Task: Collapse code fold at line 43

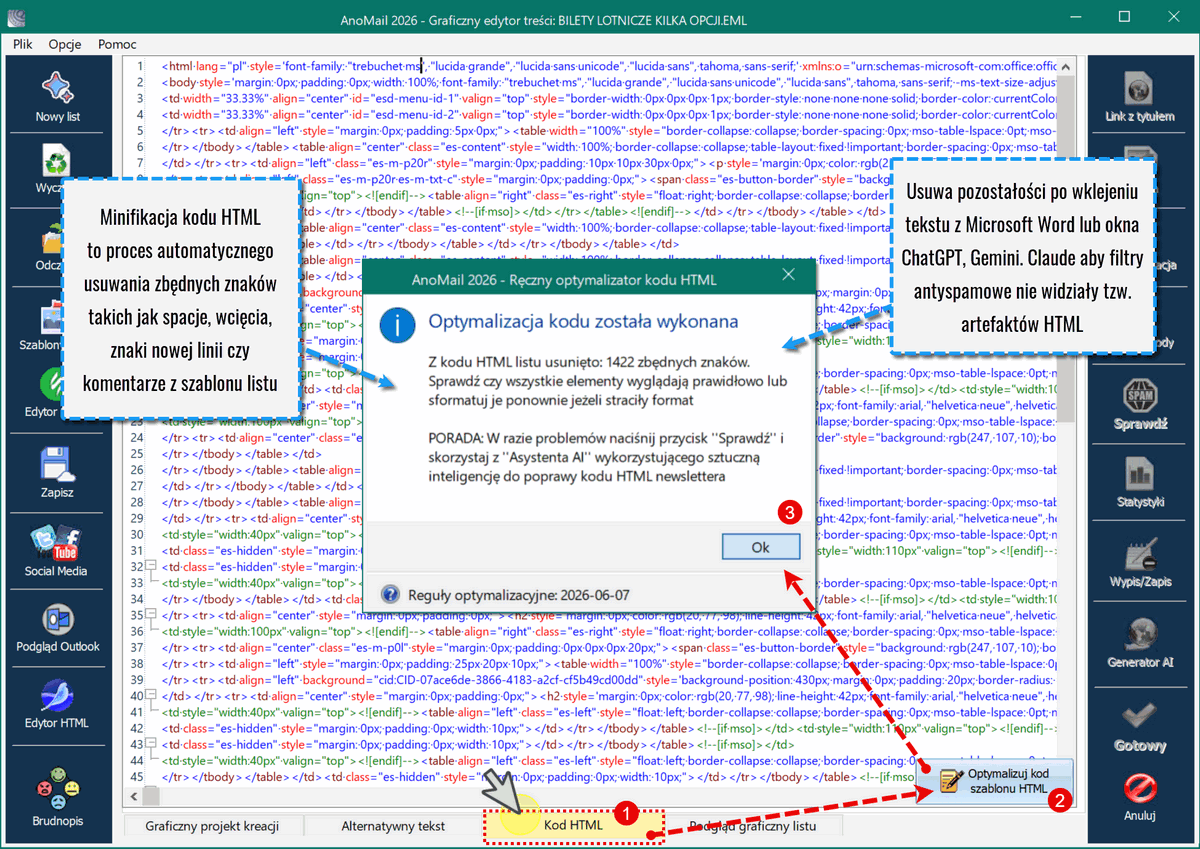Action: point(151,744)
